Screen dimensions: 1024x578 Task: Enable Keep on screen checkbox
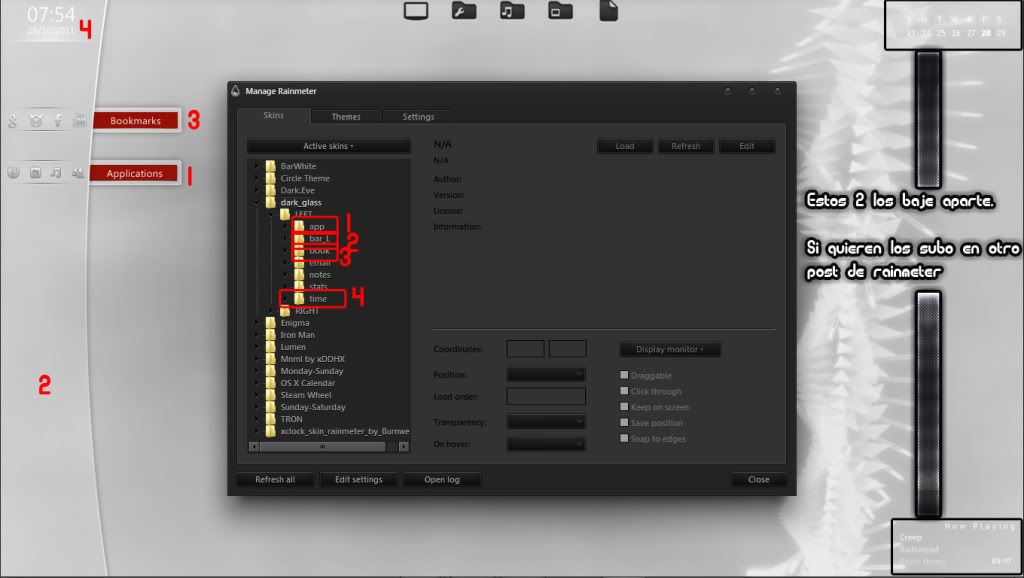pyautogui.click(x=624, y=406)
